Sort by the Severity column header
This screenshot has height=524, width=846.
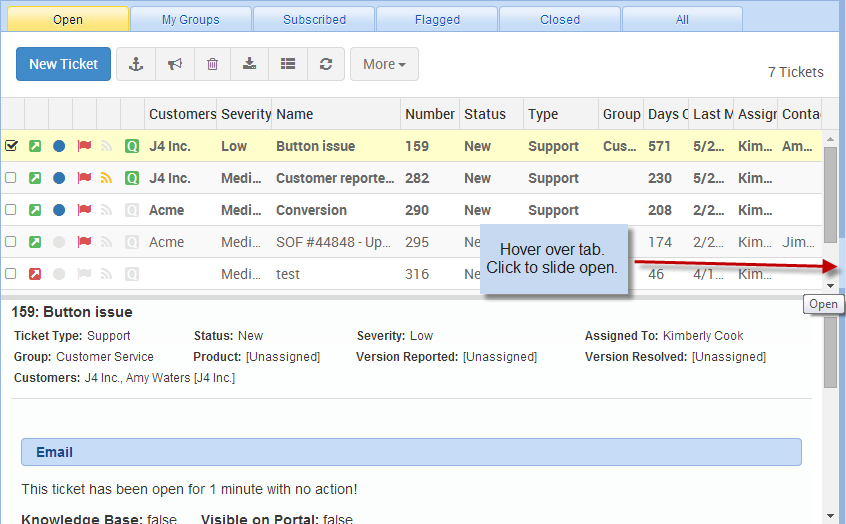tap(244, 114)
